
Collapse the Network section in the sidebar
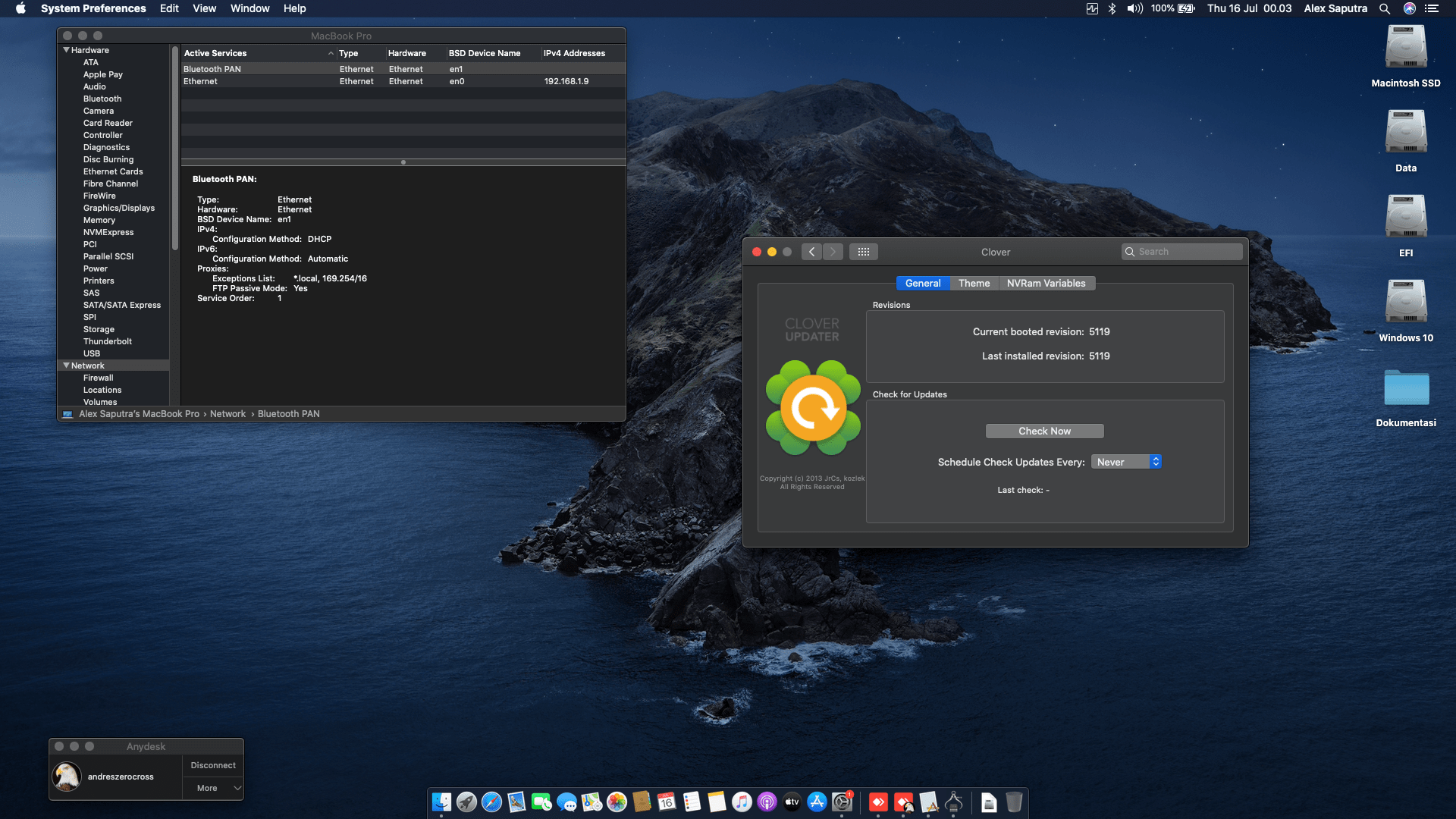(67, 366)
